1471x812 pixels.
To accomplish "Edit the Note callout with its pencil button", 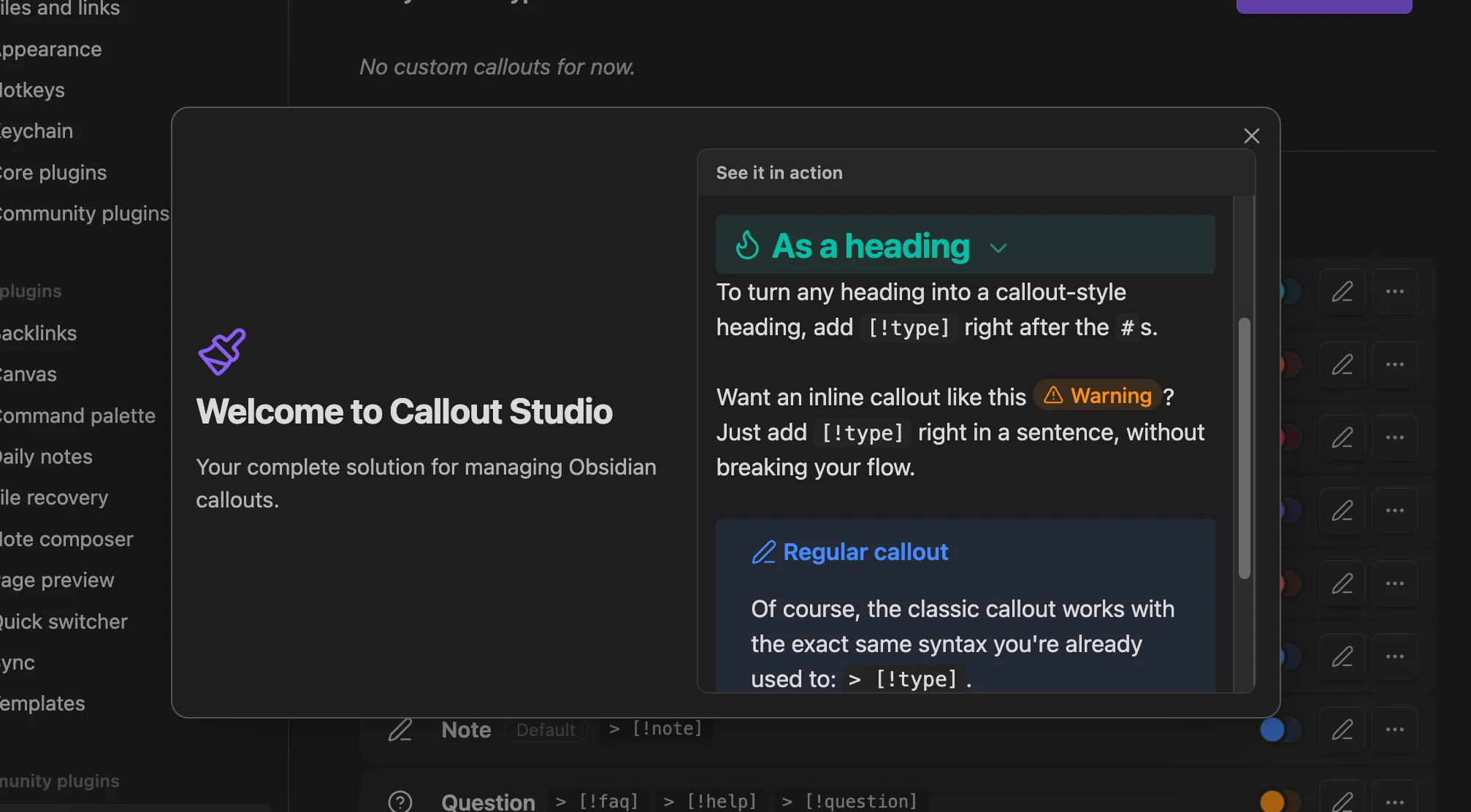I will pyautogui.click(x=1342, y=729).
